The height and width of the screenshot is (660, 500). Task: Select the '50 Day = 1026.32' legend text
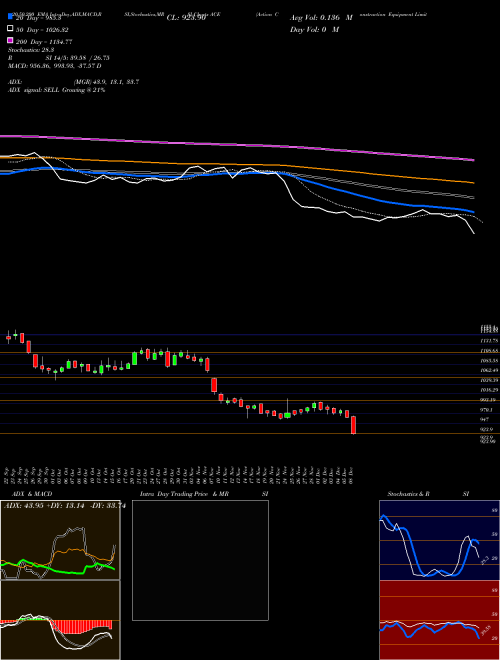click(42, 30)
